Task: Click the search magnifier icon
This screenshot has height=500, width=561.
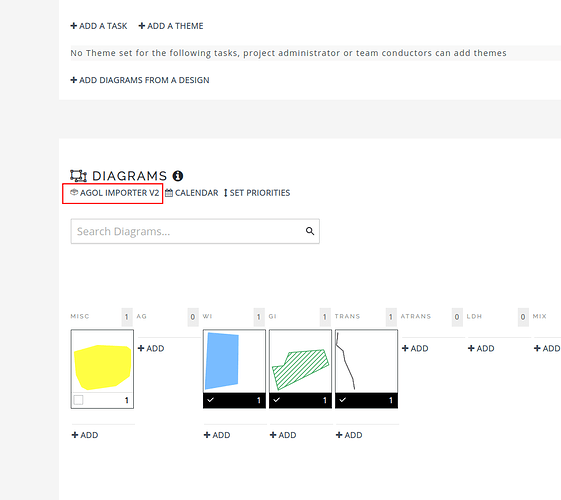Action: 310,231
